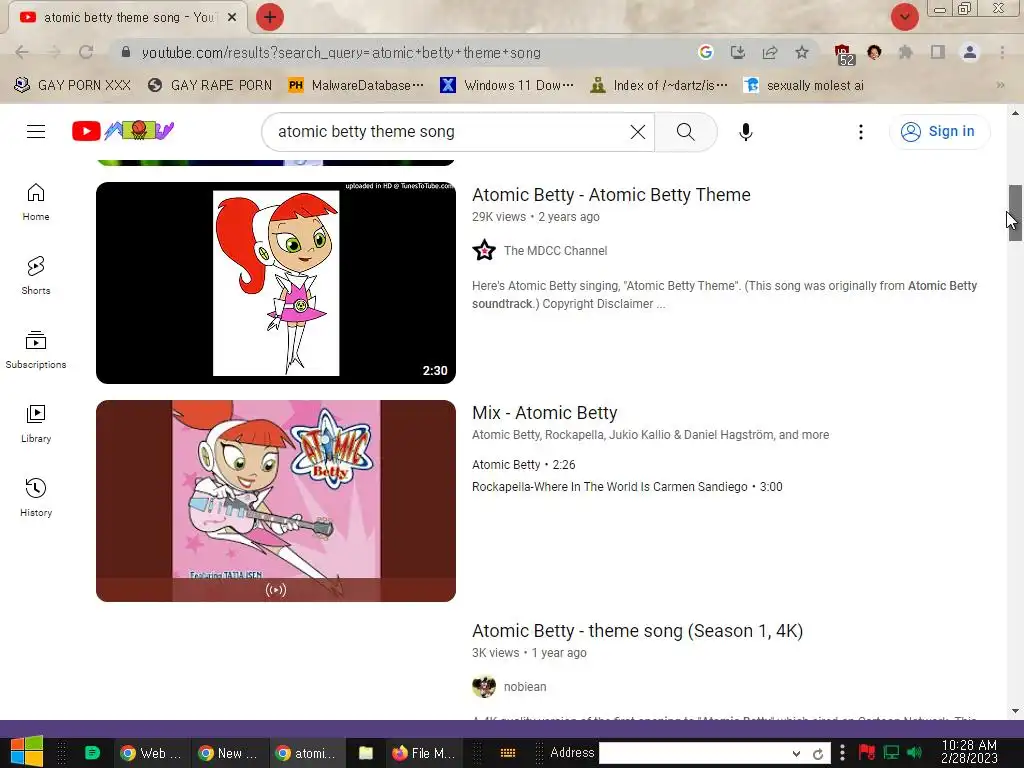Open Atomic Betty - theme song (Season 1, 4K)
This screenshot has width=1024, height=768.
tap(637, 631)
